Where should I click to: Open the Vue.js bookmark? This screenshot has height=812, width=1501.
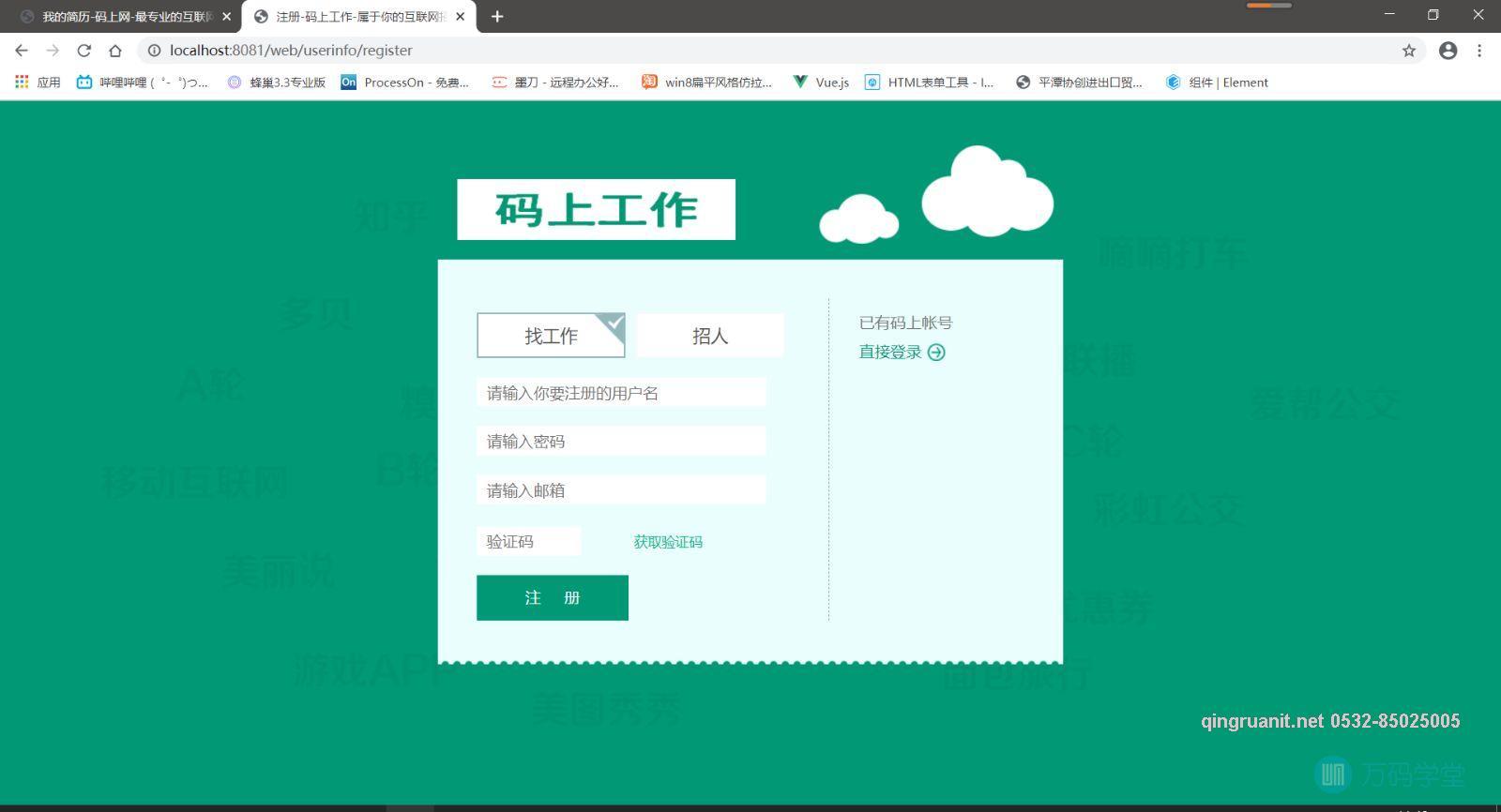821,83
